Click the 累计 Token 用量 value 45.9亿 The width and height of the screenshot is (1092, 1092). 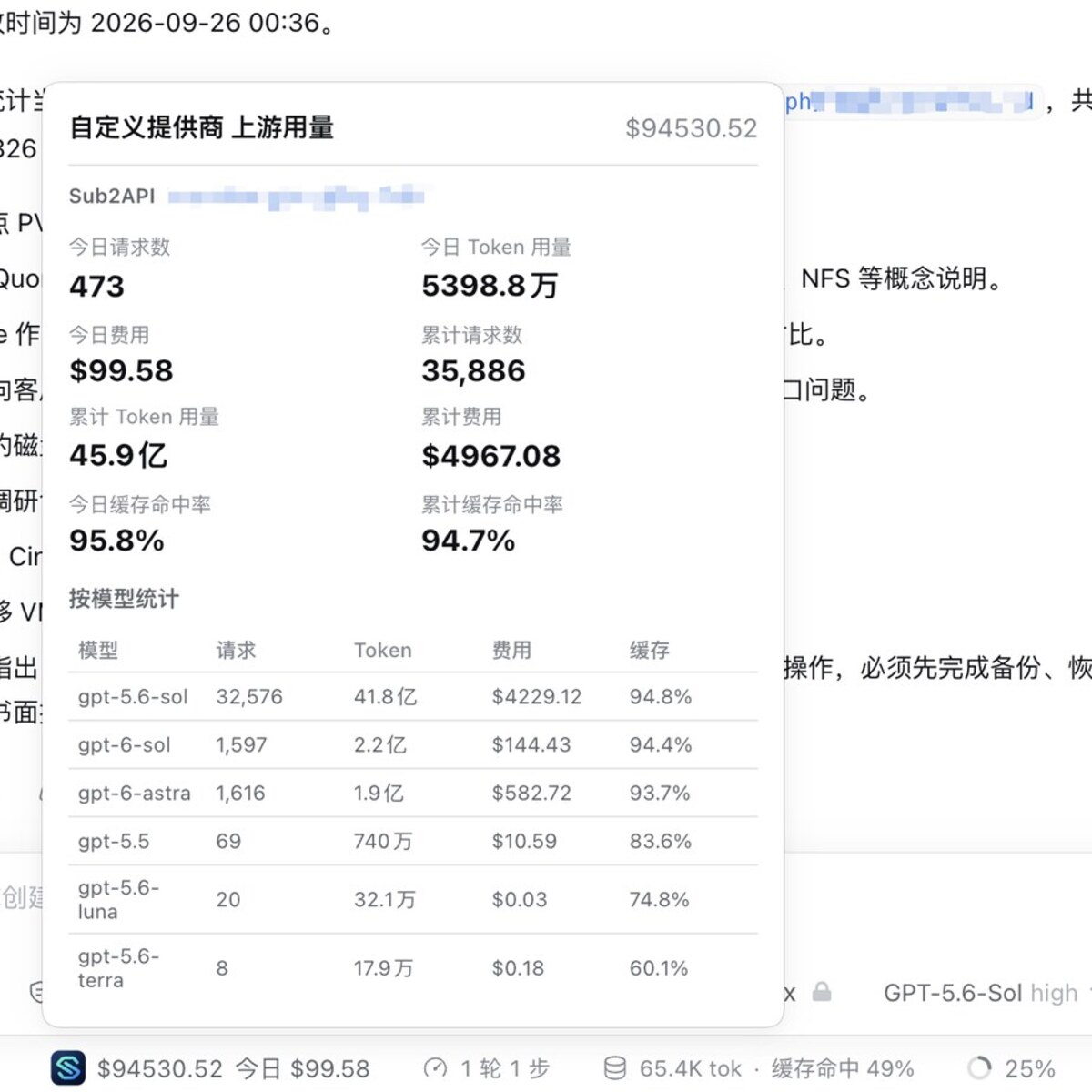pyautogui.click(x=118, y=455)
